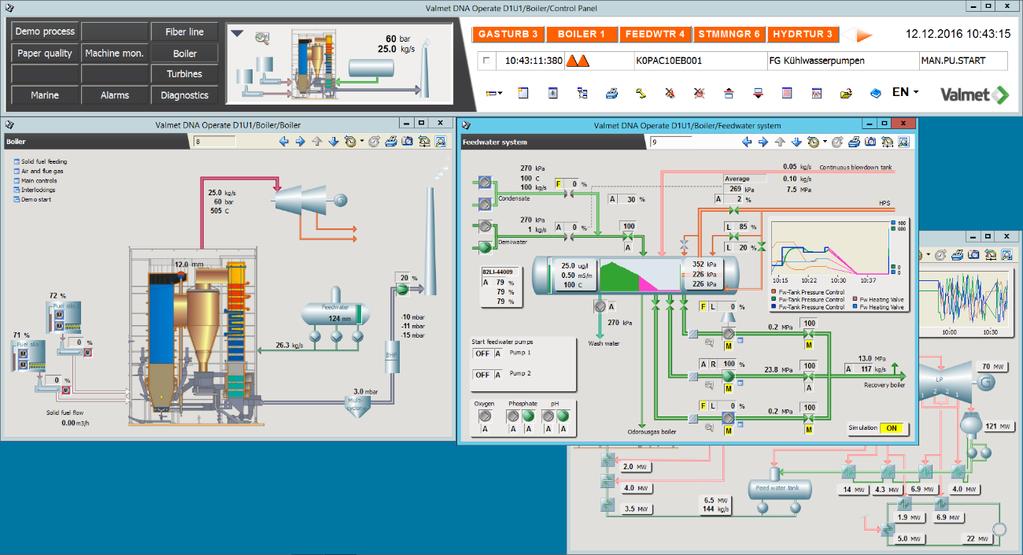Viewport: 1023px width, 555px height.
Task: Print the Boiler window display
Action: [x=391, y=142]
